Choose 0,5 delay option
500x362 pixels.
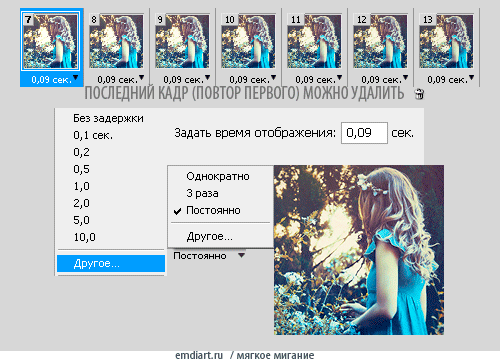coord(81,169)
